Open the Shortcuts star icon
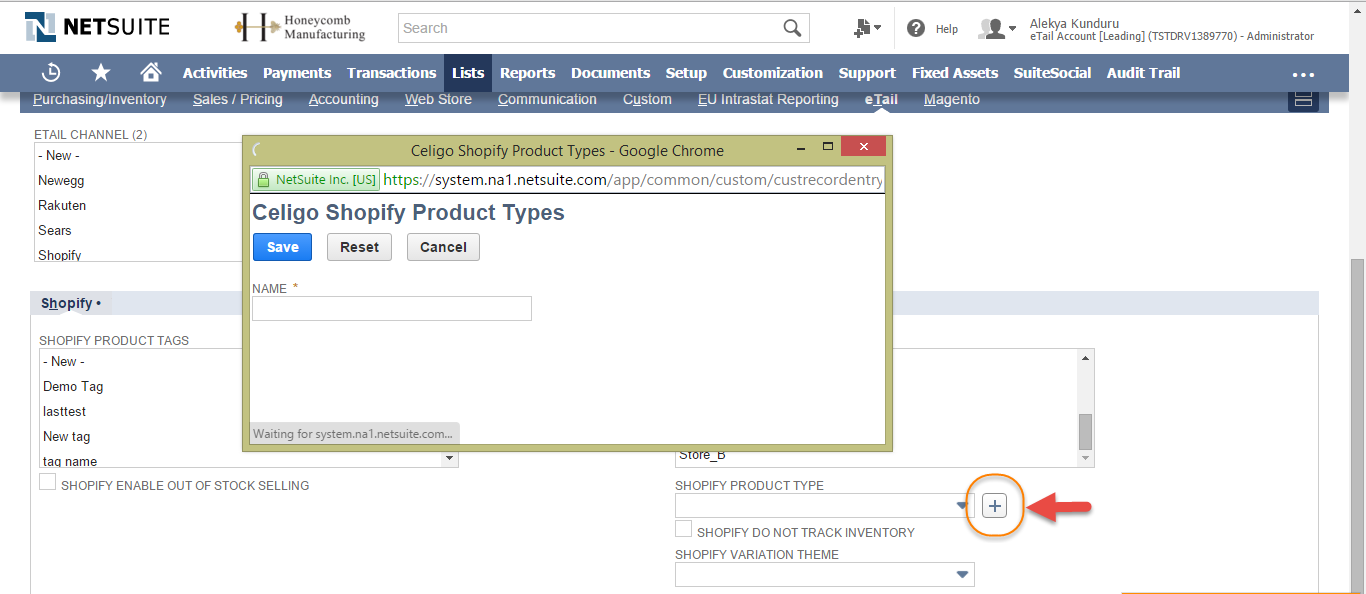Screen dimensions: 1366x594 coord(101,73)
